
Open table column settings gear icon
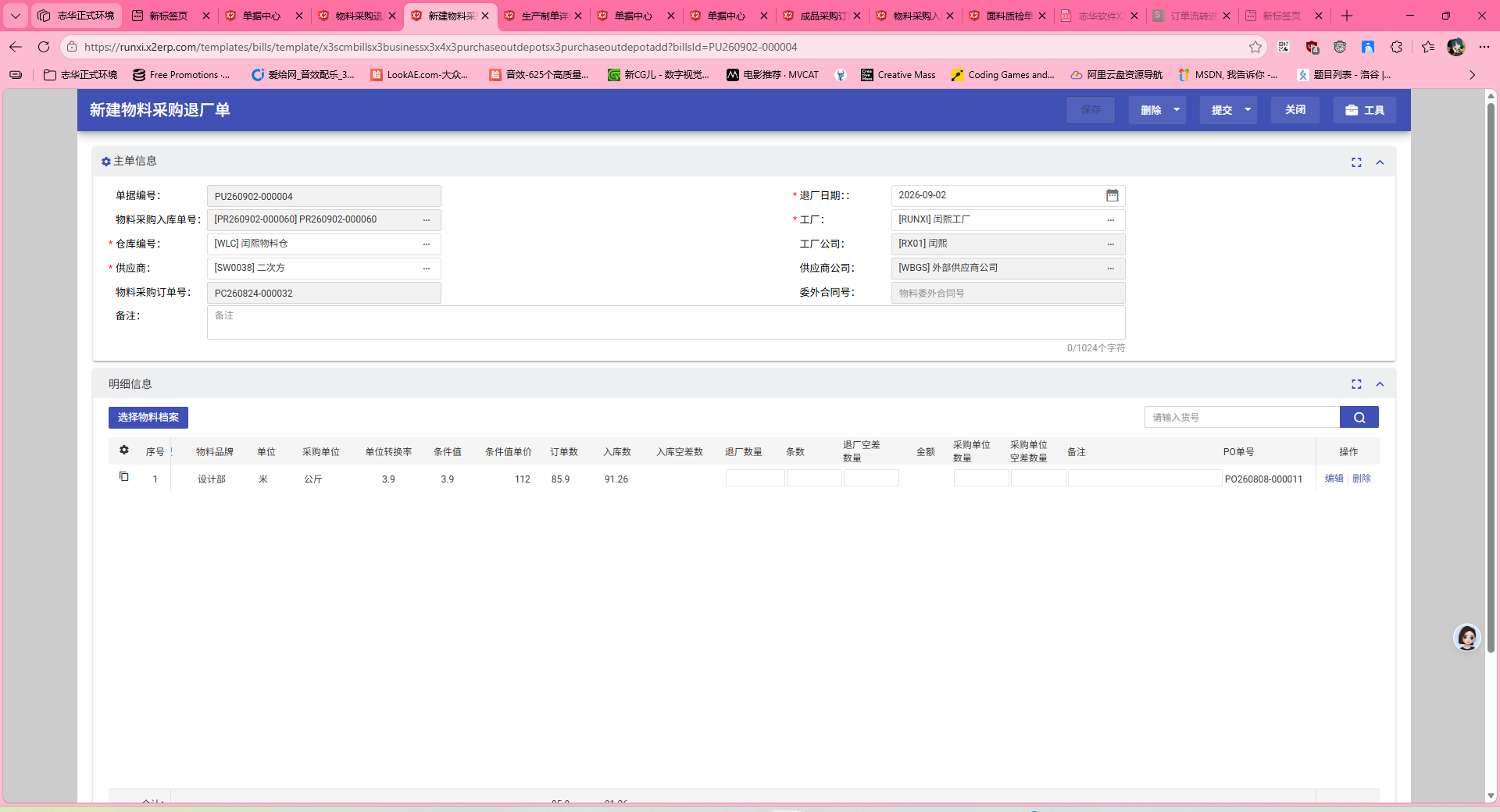pyautogui.click(x=123, y=451)
